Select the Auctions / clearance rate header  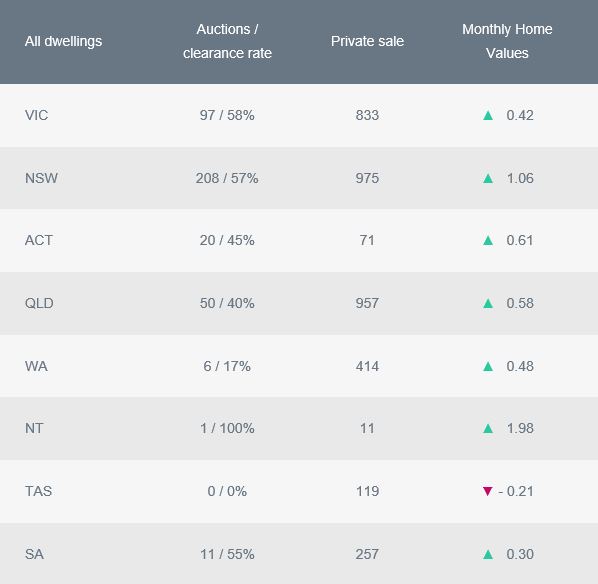coord(227,41)
